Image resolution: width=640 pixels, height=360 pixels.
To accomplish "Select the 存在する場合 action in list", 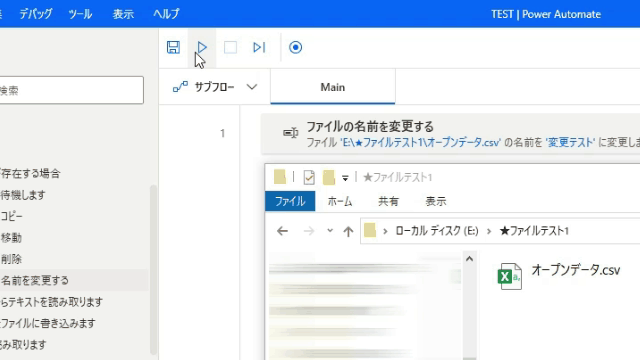I will [31, 173].
